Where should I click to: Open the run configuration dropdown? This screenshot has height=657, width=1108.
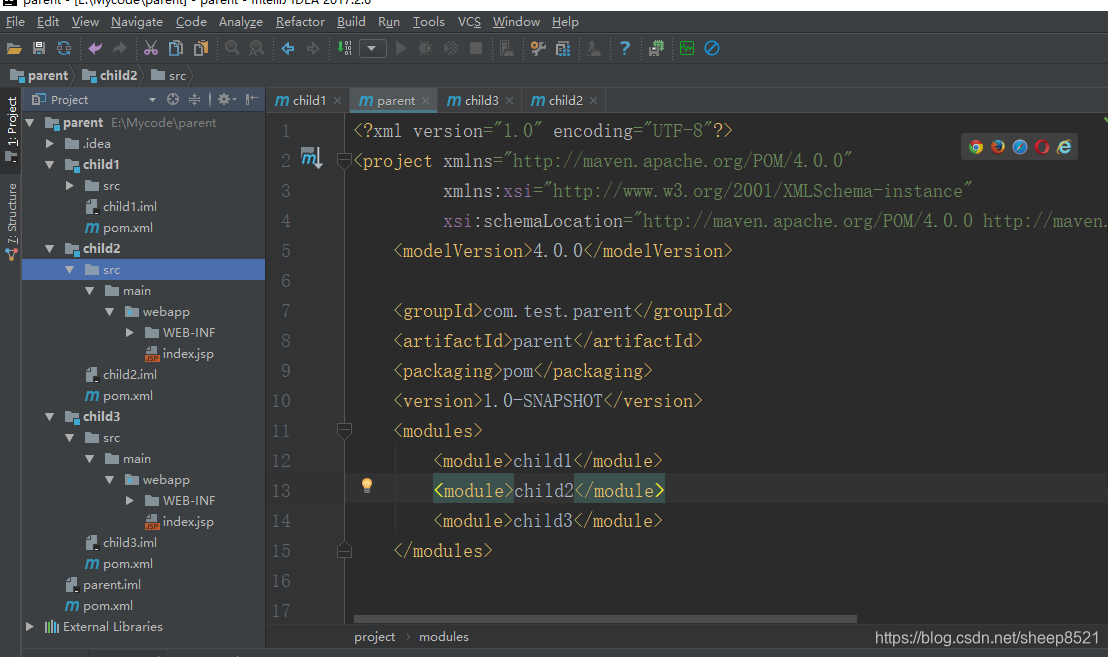pyautogui.click(x=372, y=49)
